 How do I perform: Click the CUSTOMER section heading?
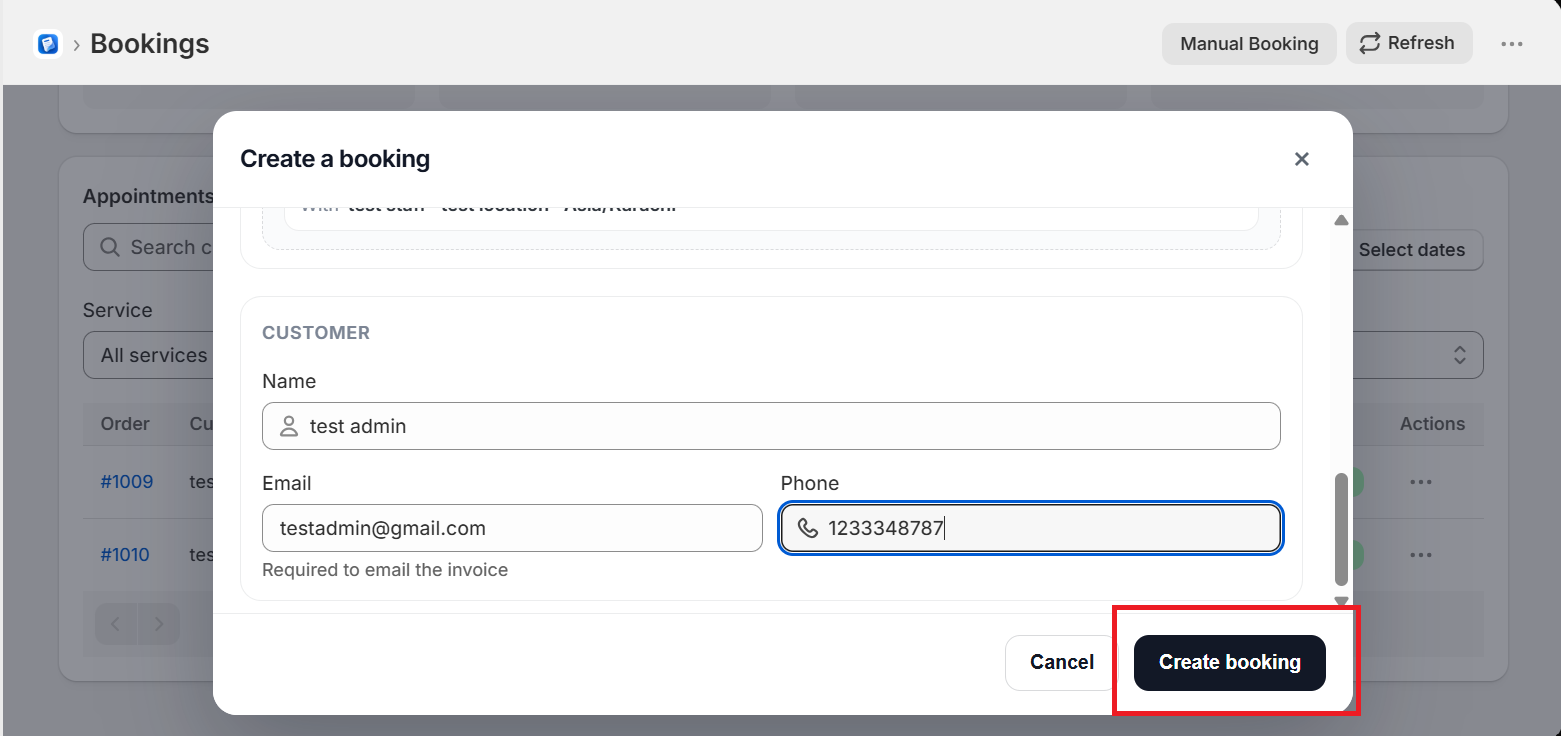316,333
